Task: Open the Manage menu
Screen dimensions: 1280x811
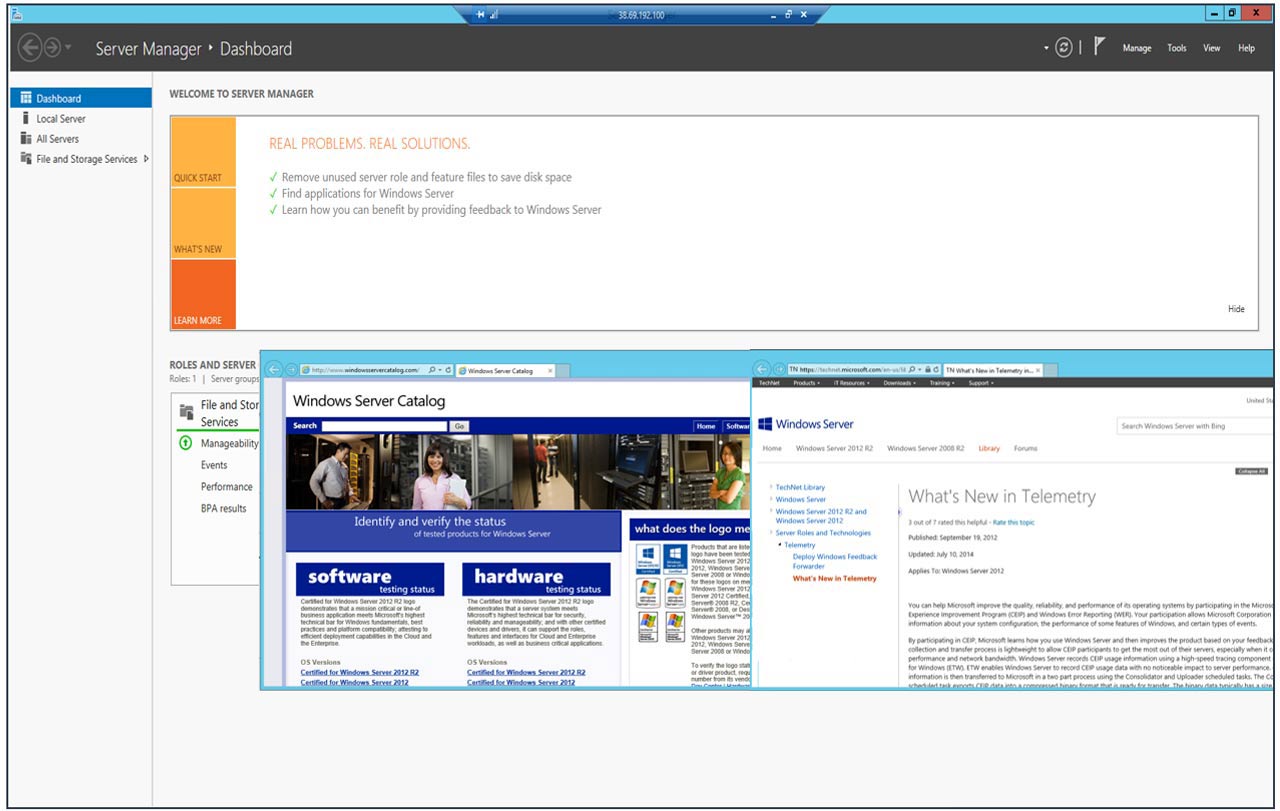Action: [1137, 48]
